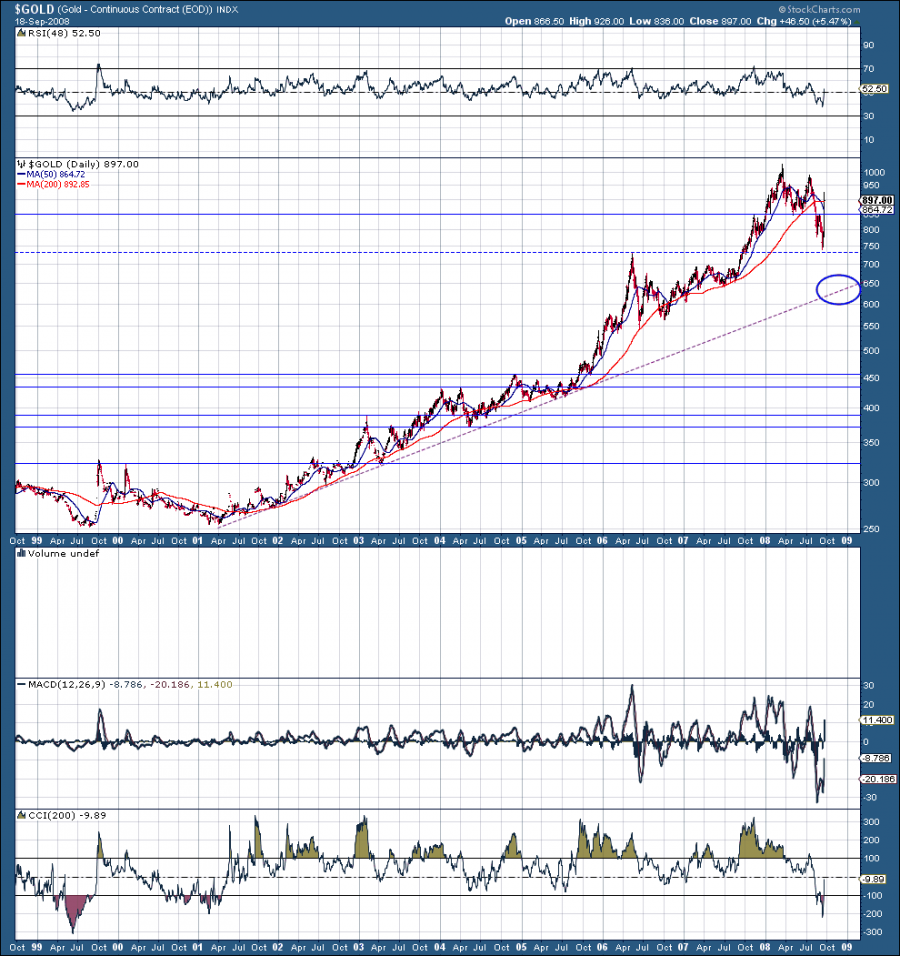
Task: Click the area icon beside CCI(200)
Action: (x=21, y=815)
